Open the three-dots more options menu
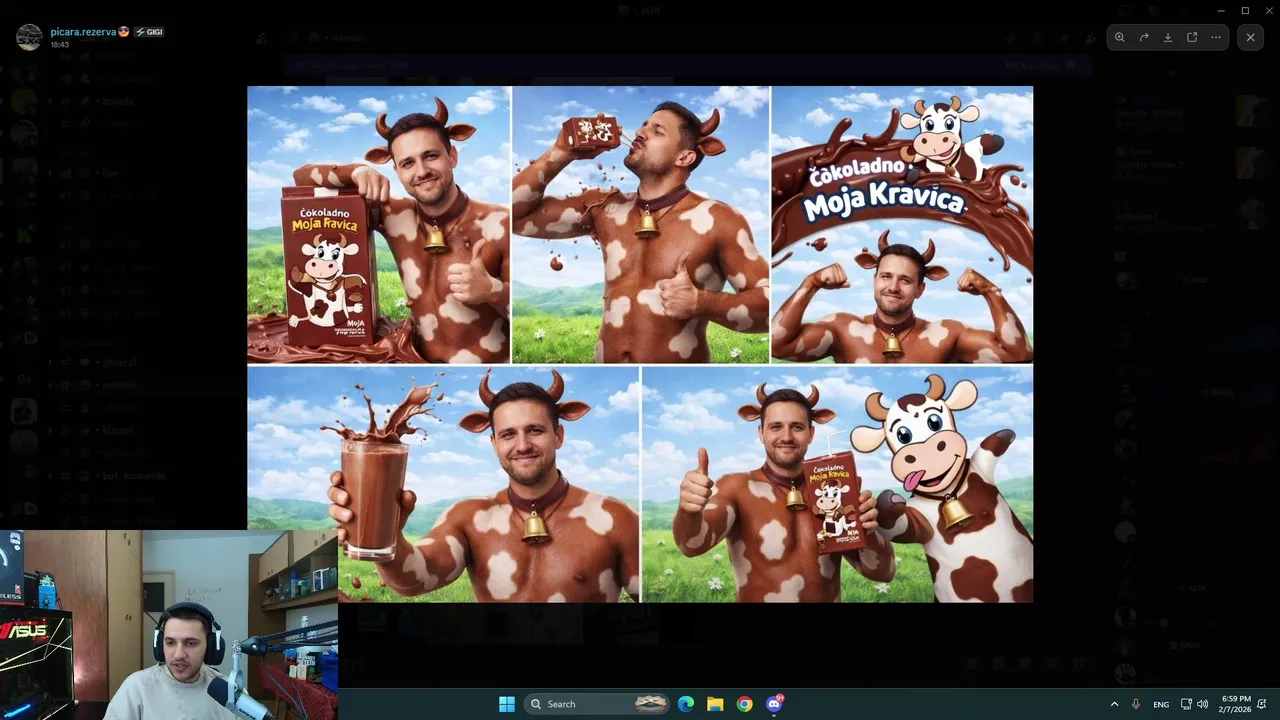This screenshot has width=1280, height=720. click(1216, 37)
